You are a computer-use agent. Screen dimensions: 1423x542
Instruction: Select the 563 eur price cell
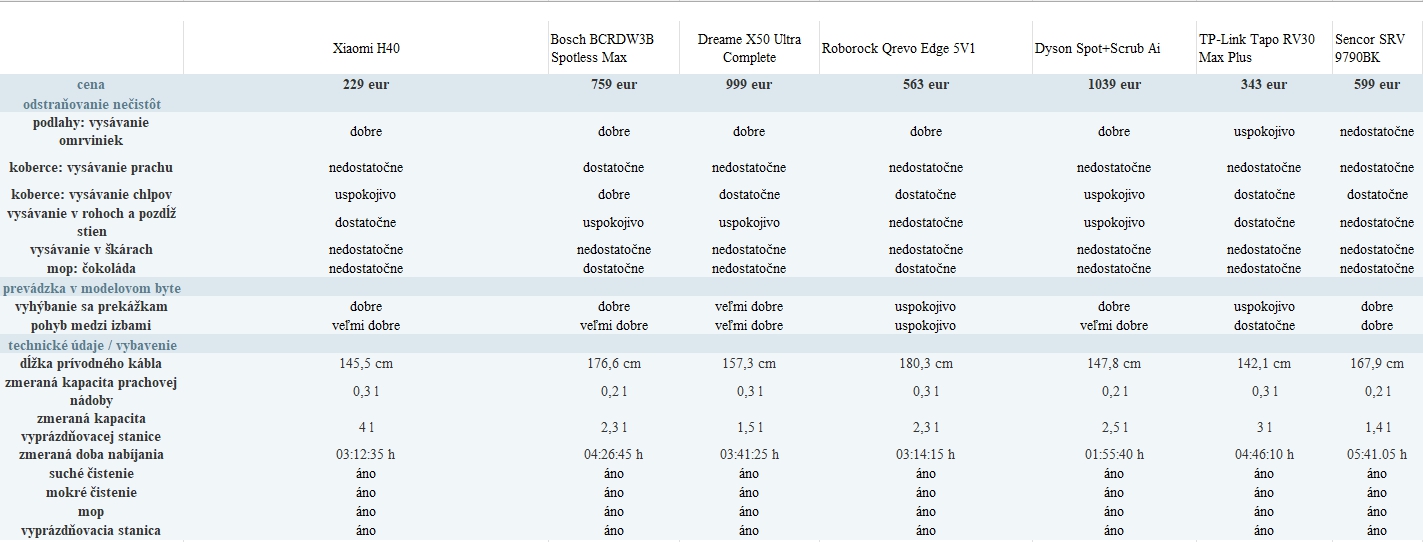coord(926,85)
